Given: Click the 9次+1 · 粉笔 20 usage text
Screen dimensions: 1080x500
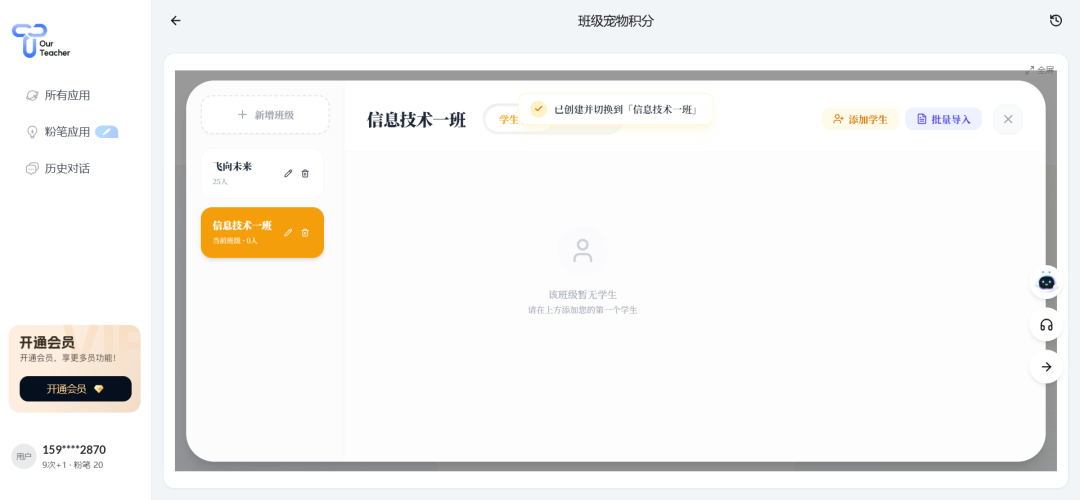Looking at the screenshot, I should [x=73, y=465].
